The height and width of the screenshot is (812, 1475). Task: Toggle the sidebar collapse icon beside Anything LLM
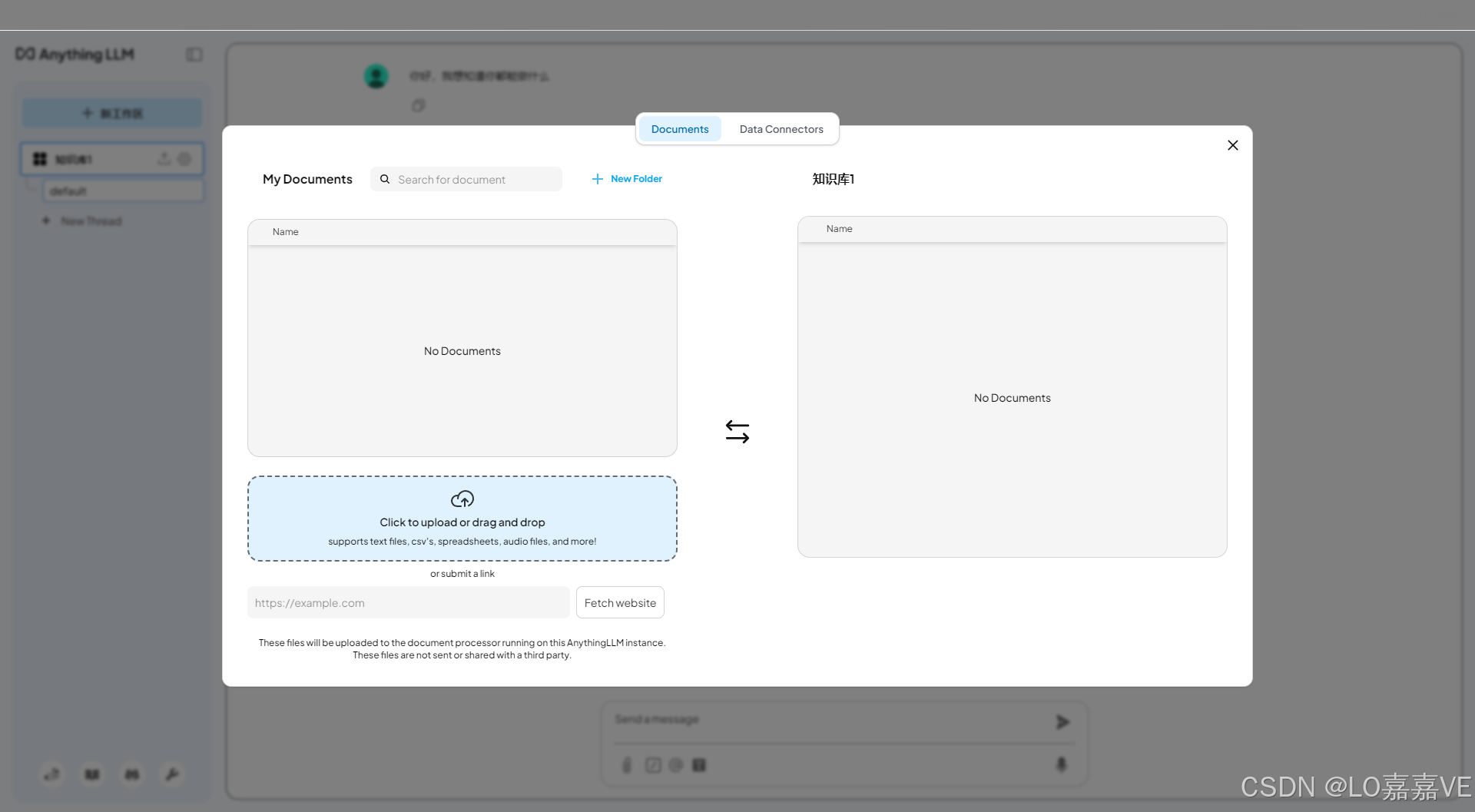(194, 55)
